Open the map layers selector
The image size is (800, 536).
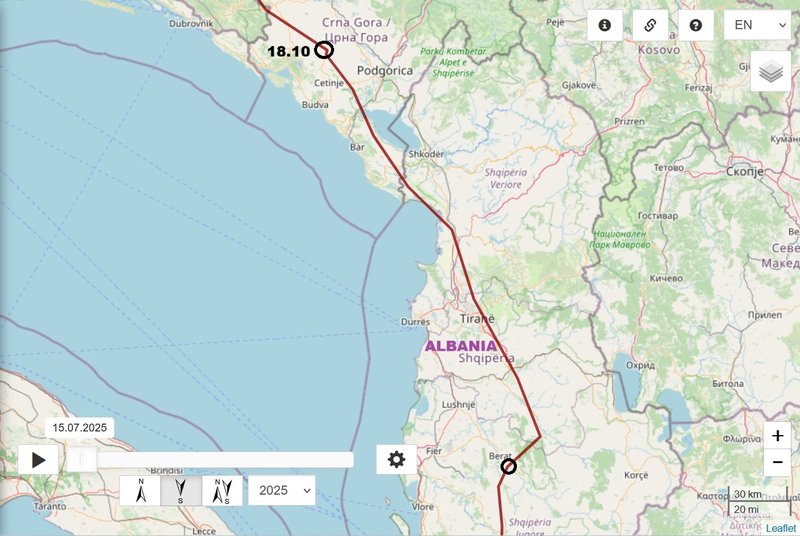click(771, 71)
